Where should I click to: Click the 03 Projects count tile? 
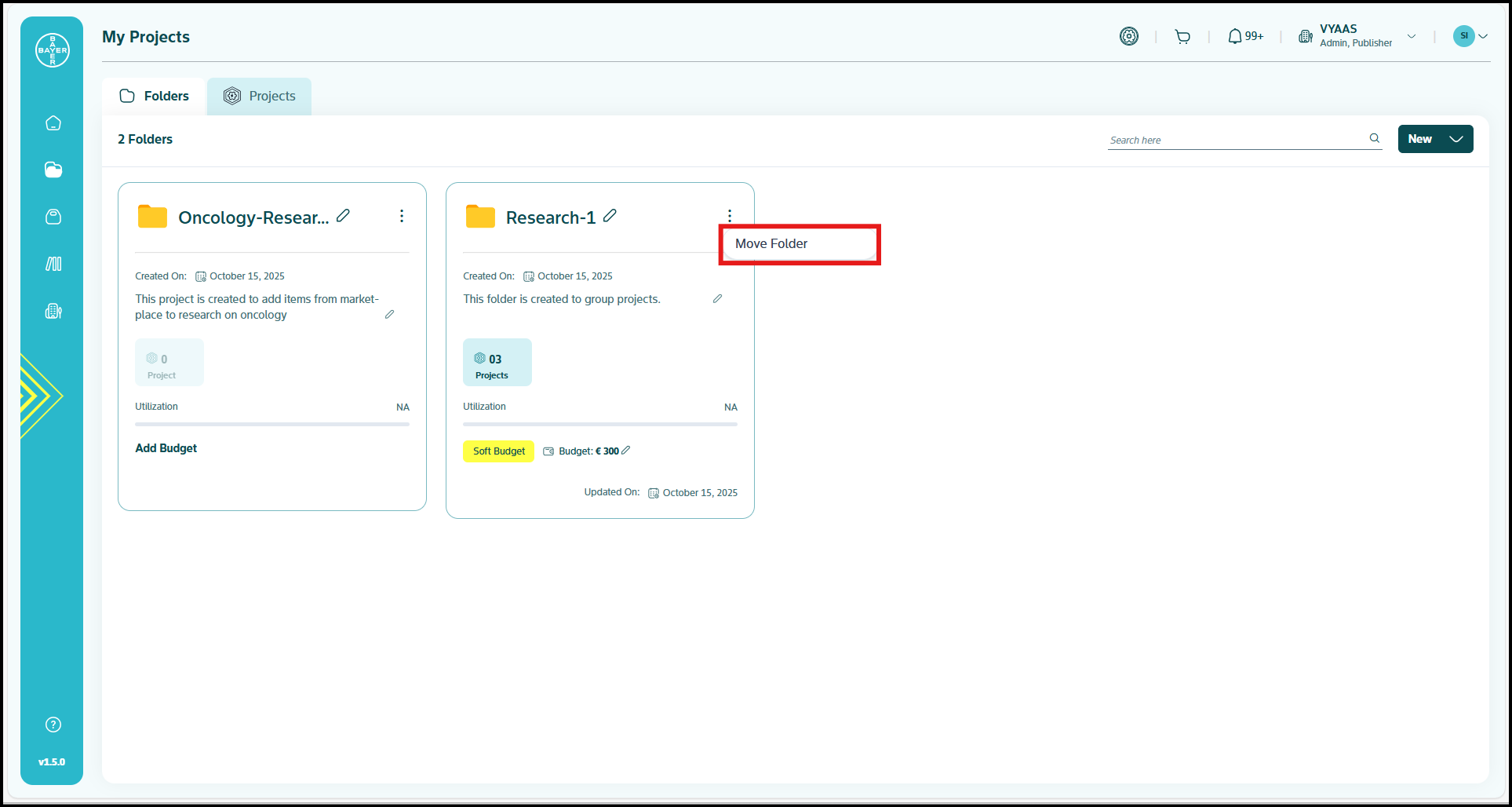(497, 363)
